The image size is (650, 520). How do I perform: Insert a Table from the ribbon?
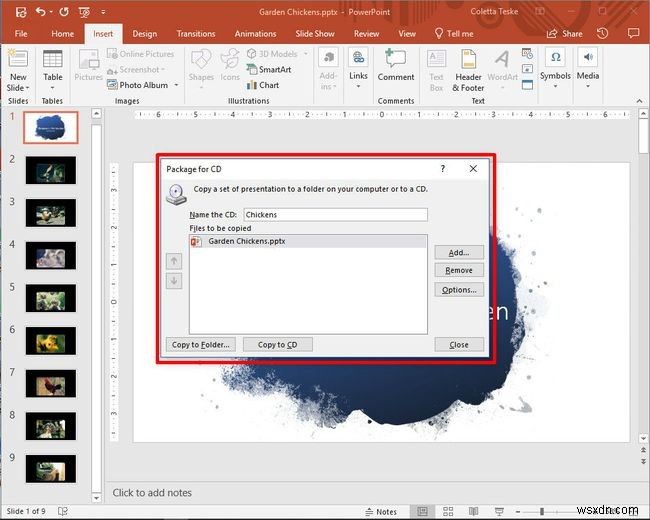[x=53, y=70]
